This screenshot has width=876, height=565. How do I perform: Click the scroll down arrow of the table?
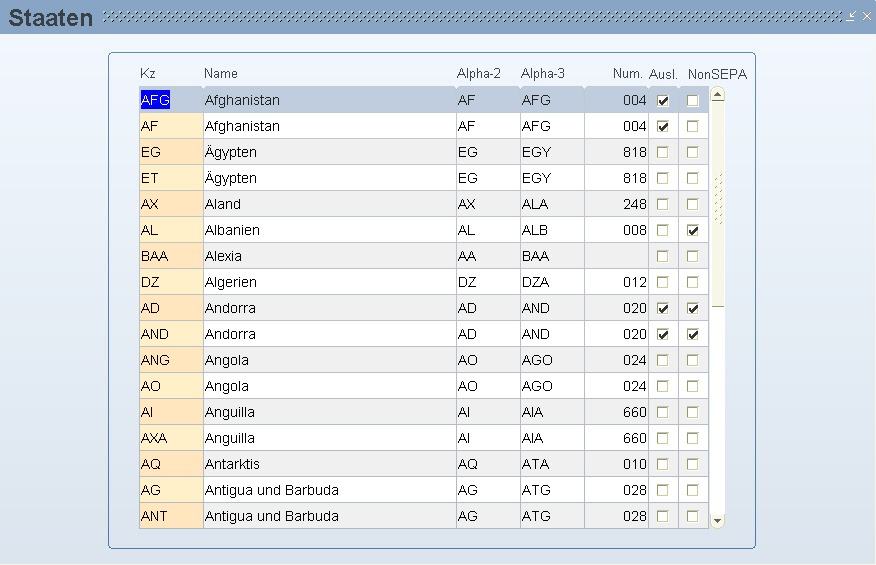[717, 520]
